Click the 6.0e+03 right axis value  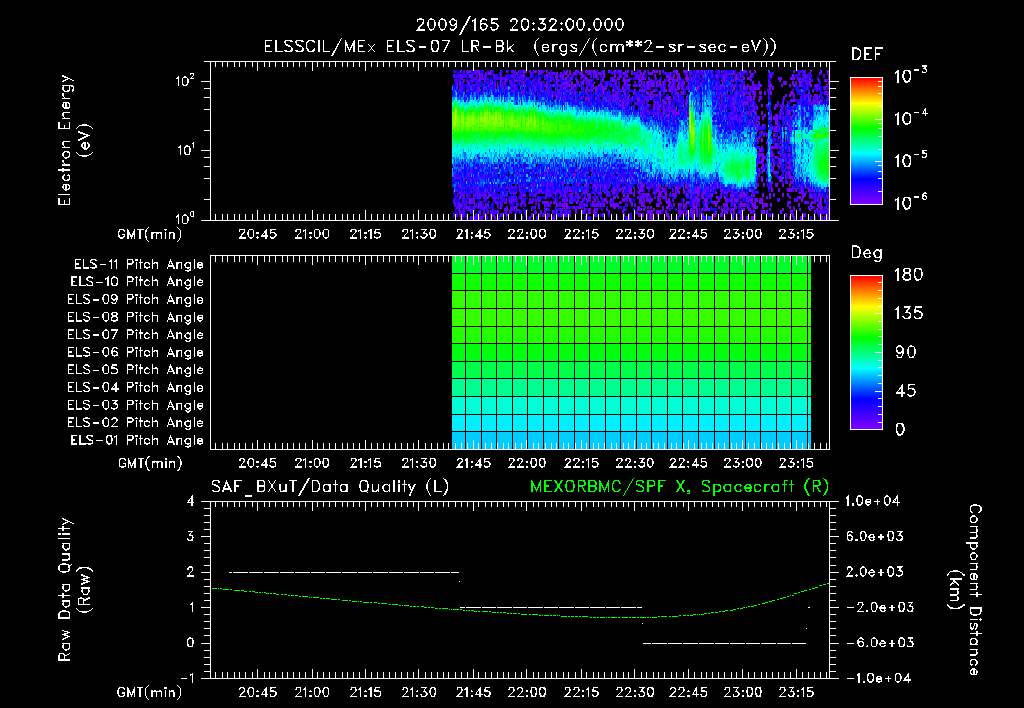pos(875,536)
